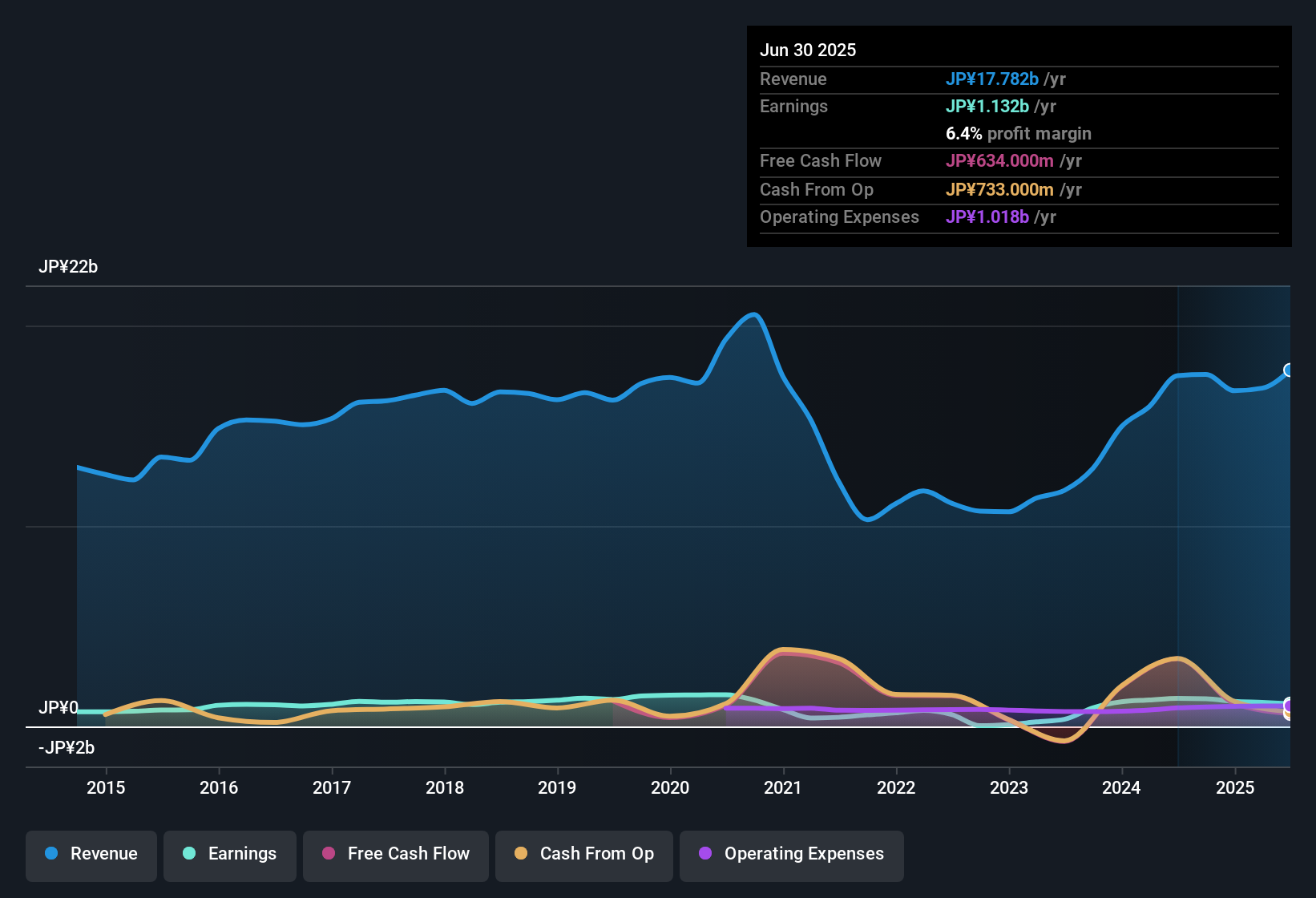Viewport: 1316px width, 898px height.
Task: Select the teal Earnings legend dot
Action: [189, 854]
